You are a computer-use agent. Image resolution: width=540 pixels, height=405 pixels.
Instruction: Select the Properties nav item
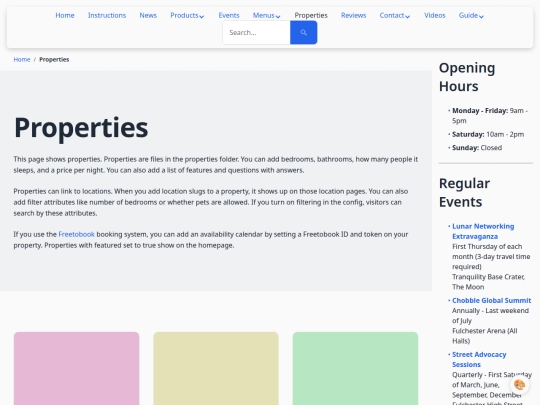pyautogui.click(x=311, y=15)
